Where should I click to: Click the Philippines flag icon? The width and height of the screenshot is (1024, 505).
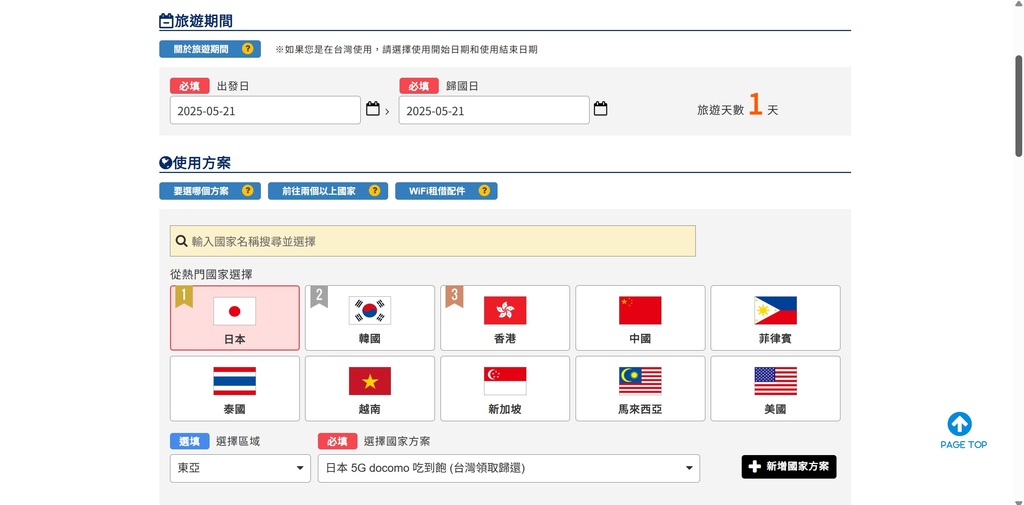pyautogui.click(x=775, y=311)
